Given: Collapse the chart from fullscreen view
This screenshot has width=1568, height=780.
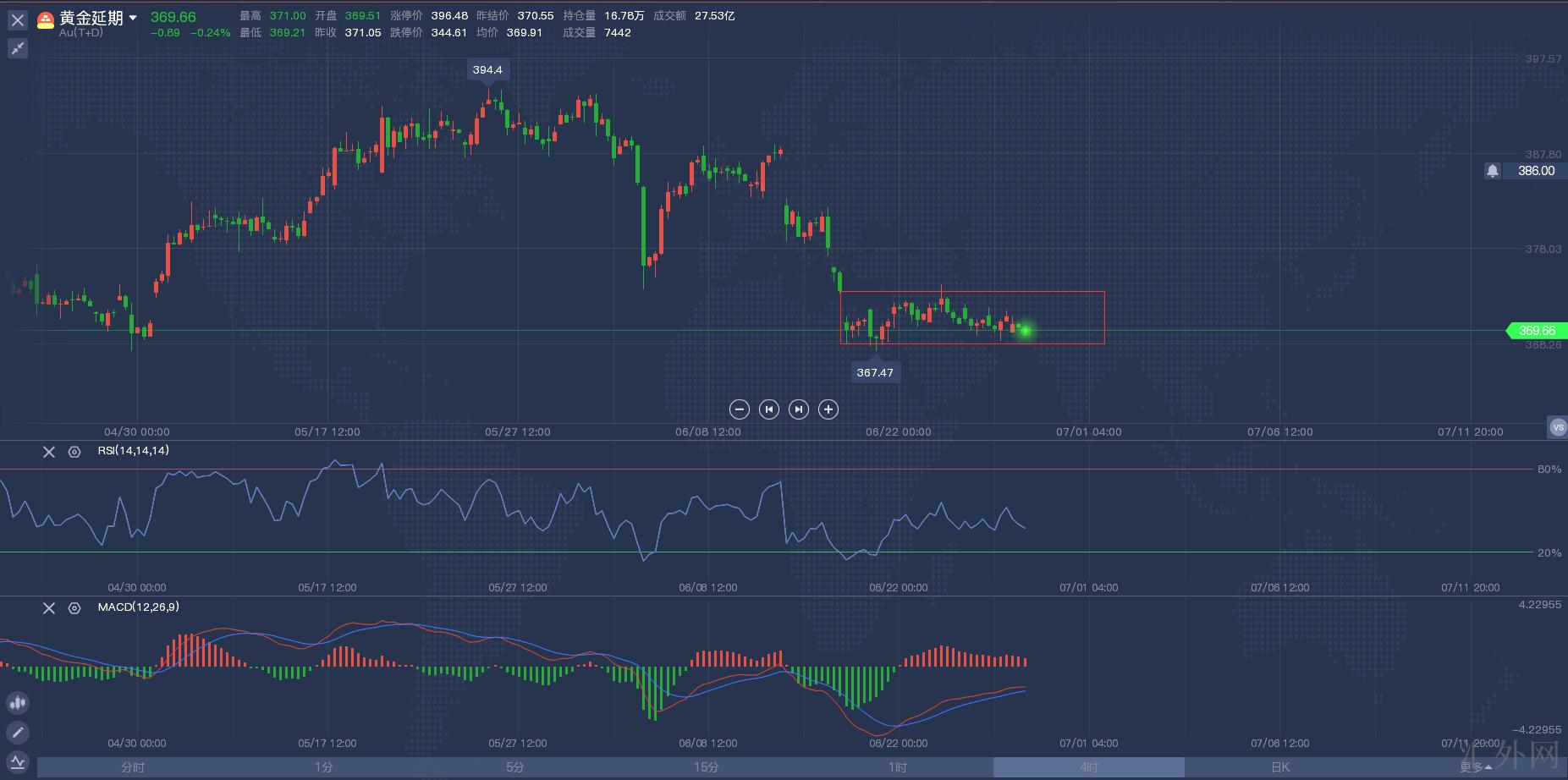Looking at the screenshot, I should click(18, 49).
